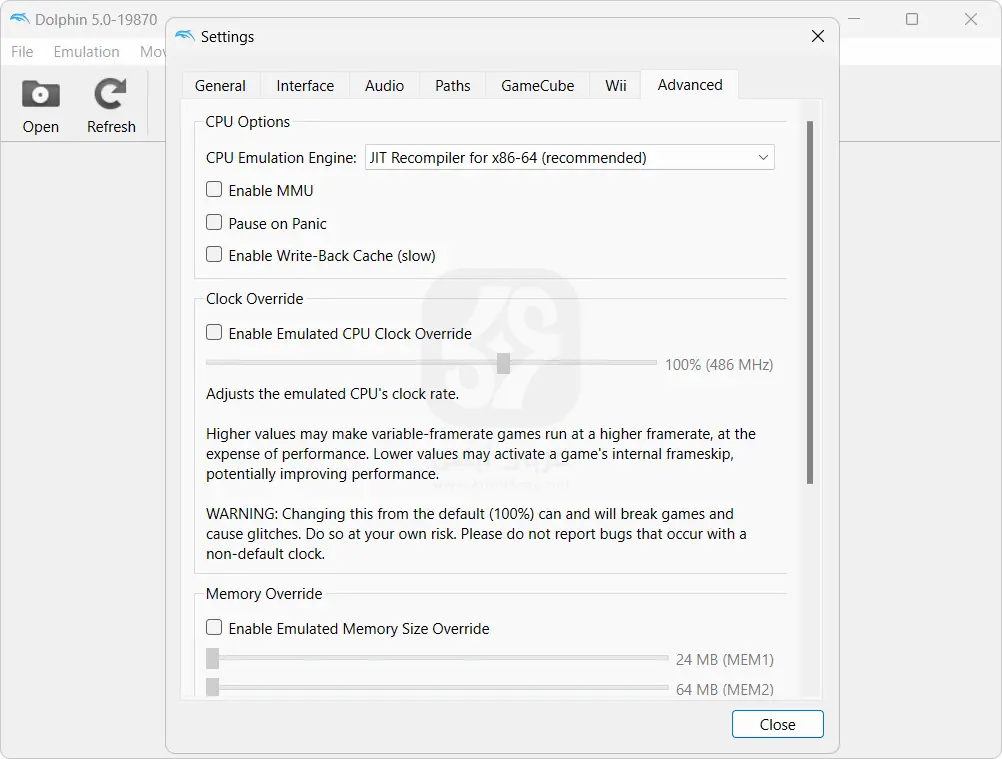This screenshot has height=759, width=1002.
Task: Tick Enable Emulated Memory Size Override
Action: tap(214, 628)
